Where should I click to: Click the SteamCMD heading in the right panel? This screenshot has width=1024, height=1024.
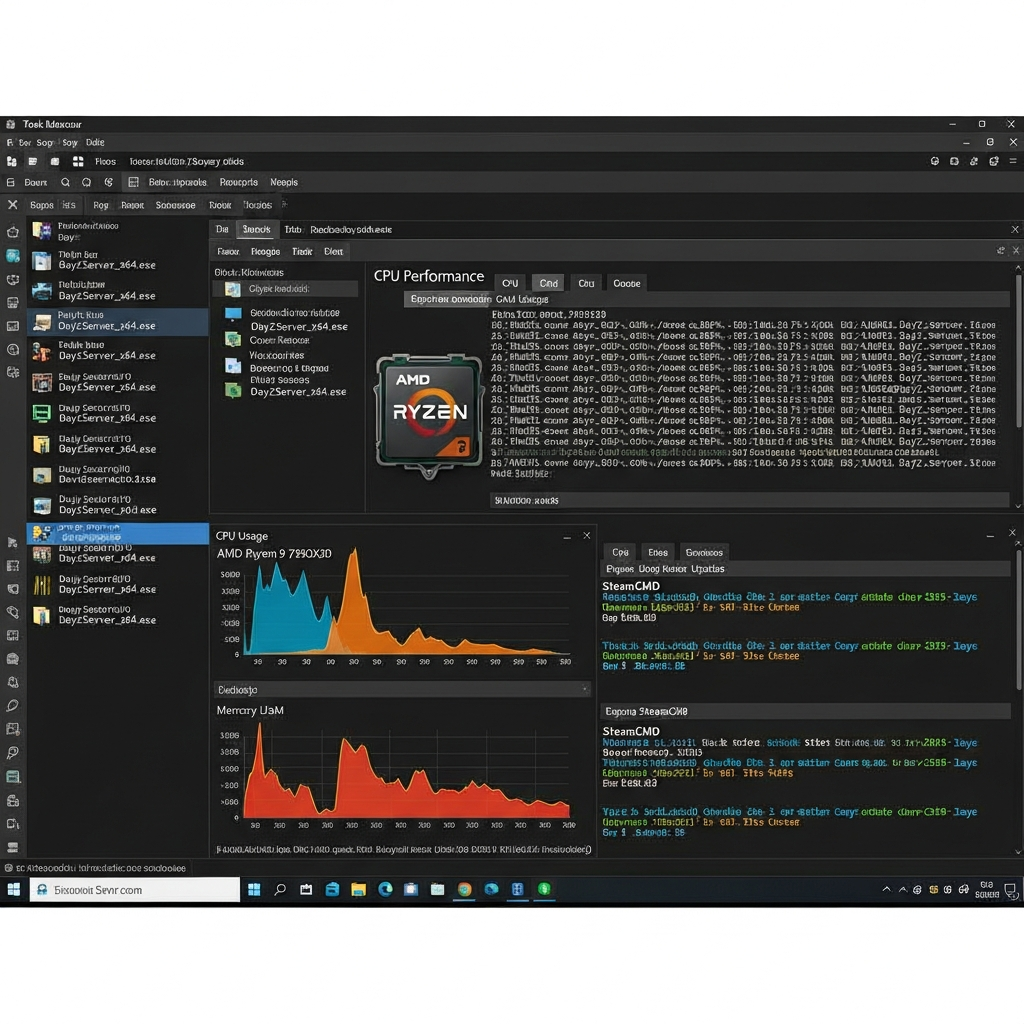pyautogui.click(x=632, y=585)
